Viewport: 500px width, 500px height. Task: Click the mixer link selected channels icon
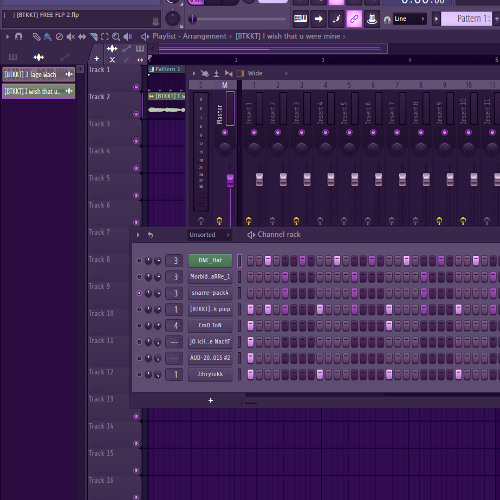coord(204,73)
